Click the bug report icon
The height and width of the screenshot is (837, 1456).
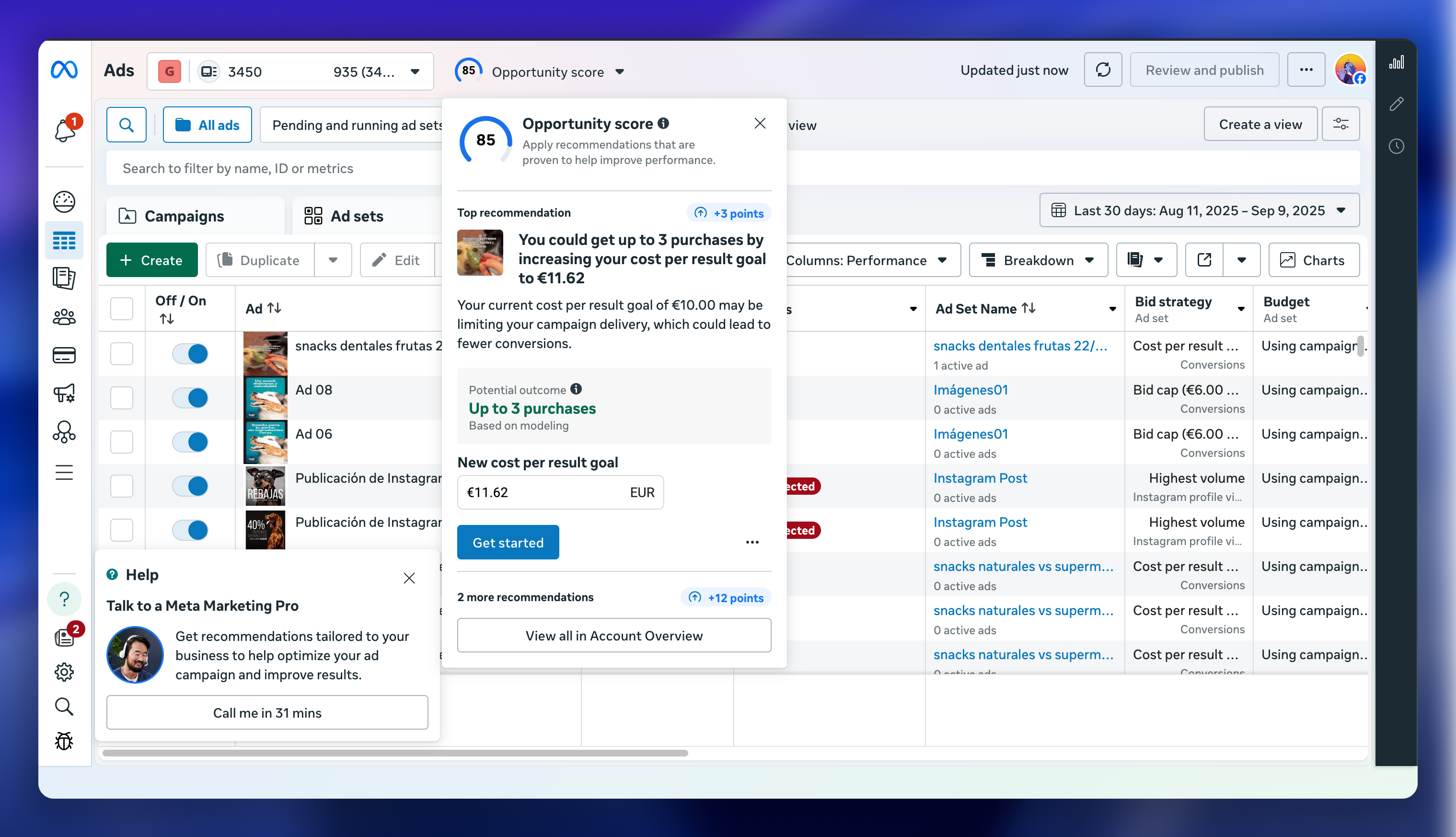[x=64, y=741]
